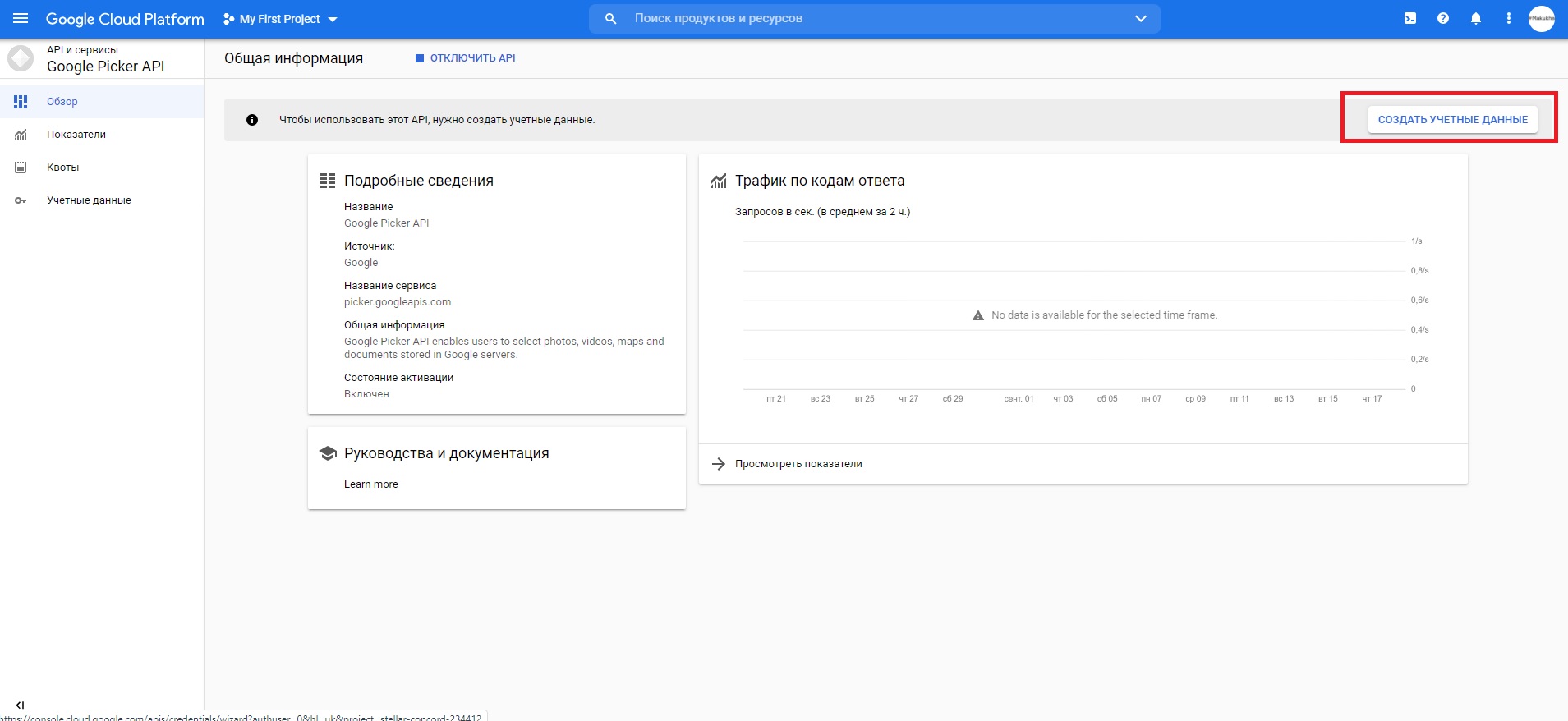
Task: Open the My First Project selector
Action: point(280,19)
